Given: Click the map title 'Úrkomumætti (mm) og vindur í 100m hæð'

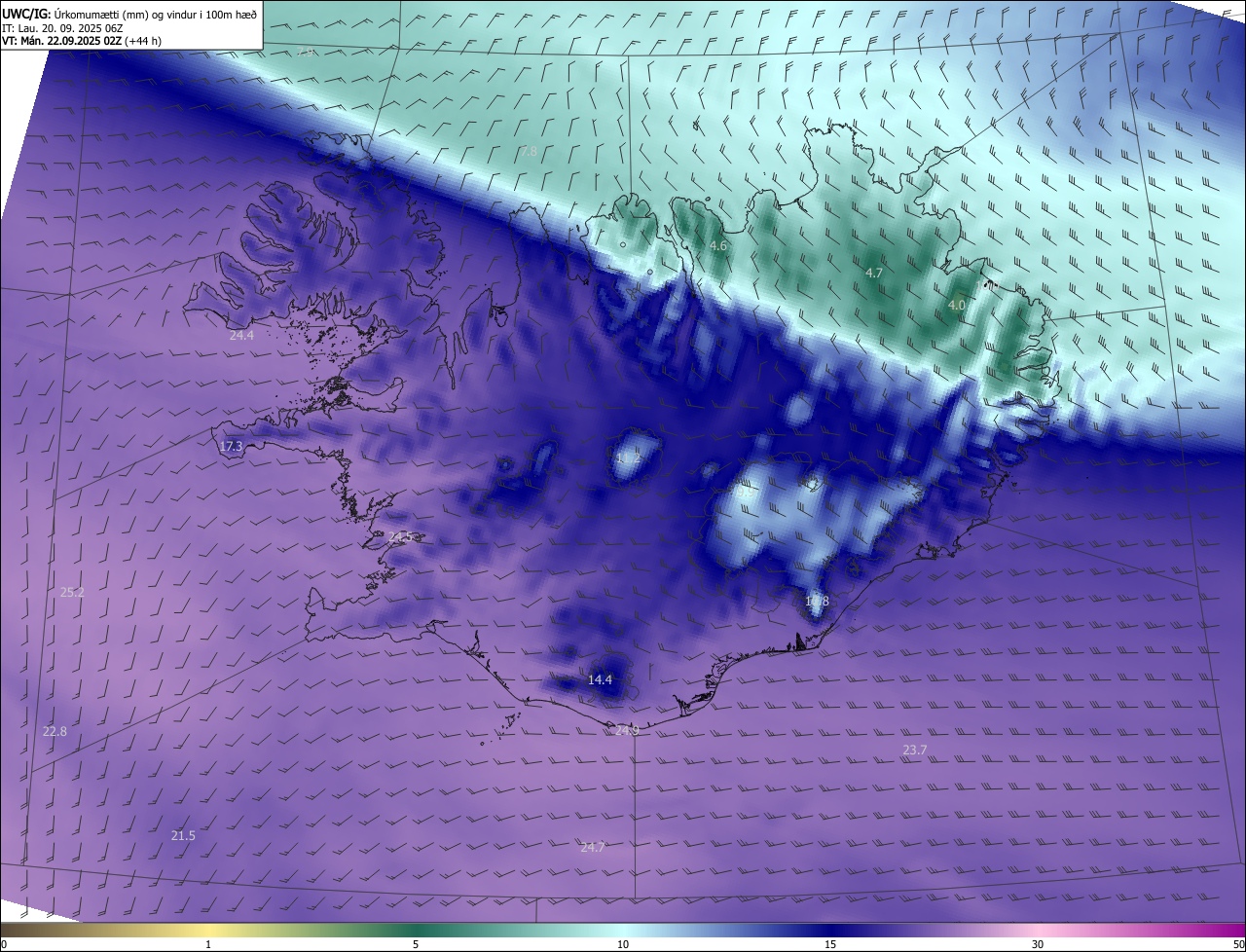Looking at the screenshot, I should [x=155, y=14].
